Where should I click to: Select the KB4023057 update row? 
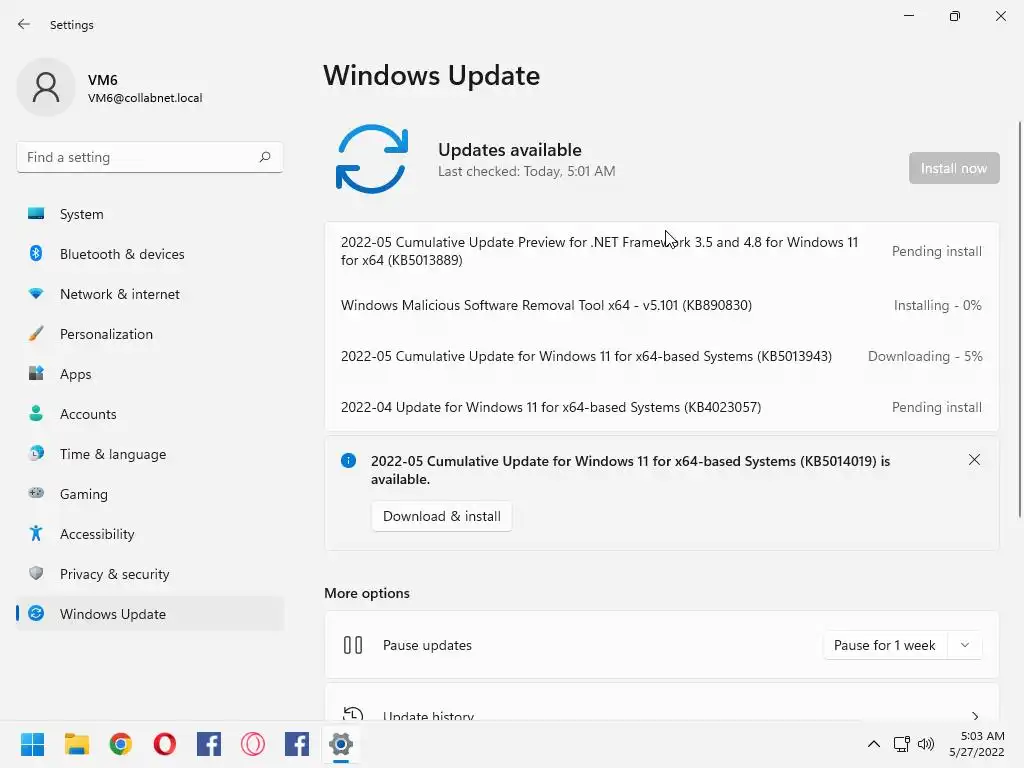point(662,407)
